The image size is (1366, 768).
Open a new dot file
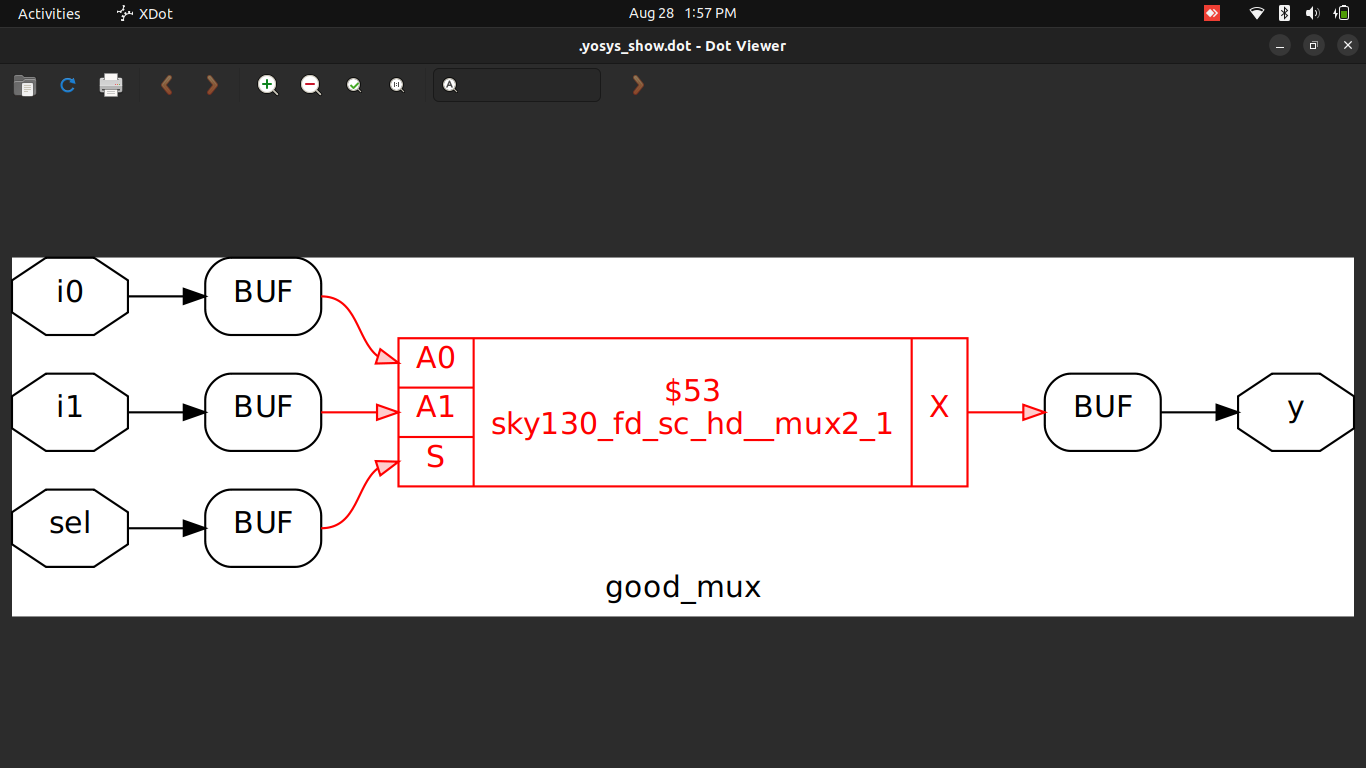click(24, 85)
